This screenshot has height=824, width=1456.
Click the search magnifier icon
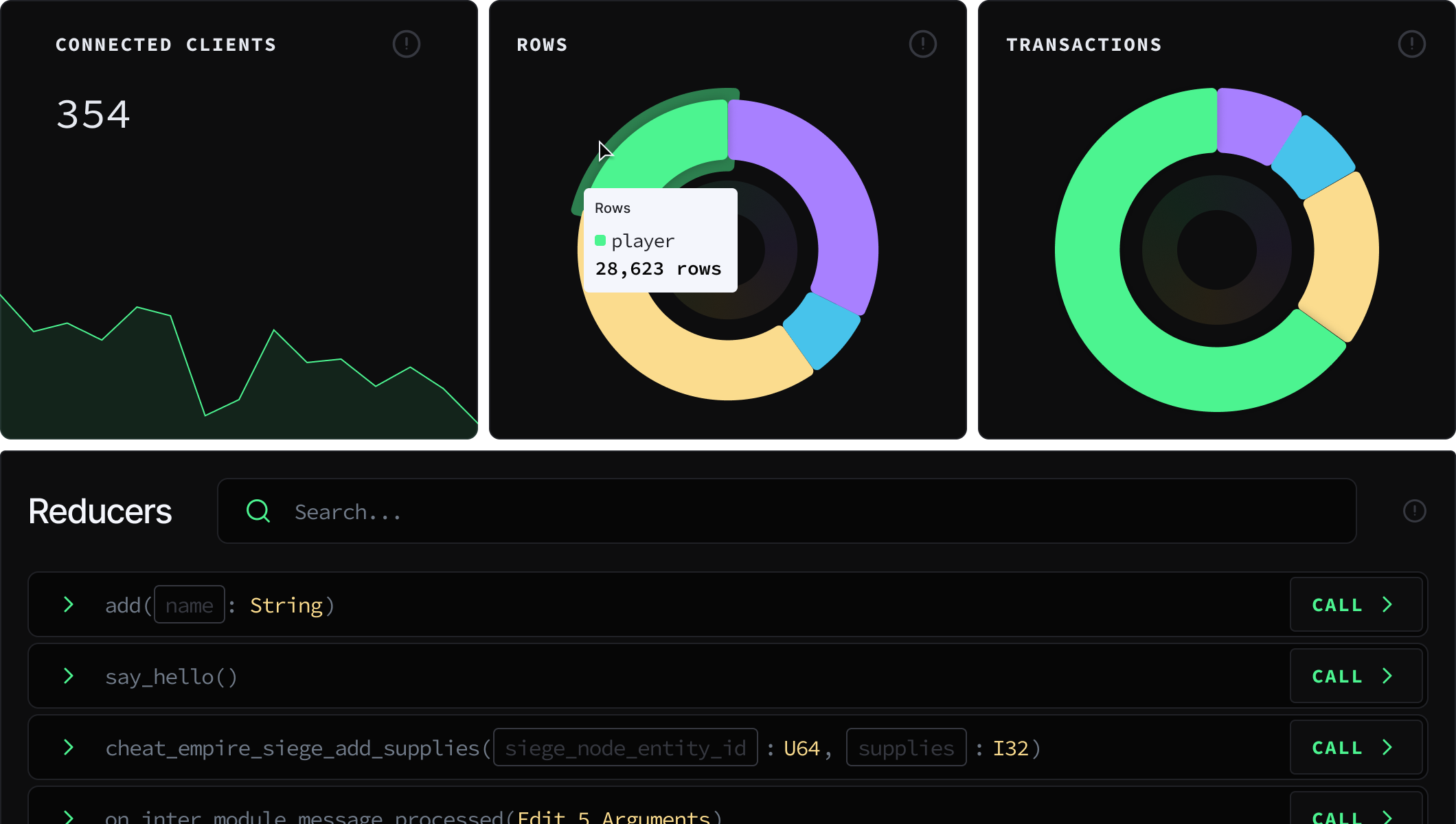tap(258, 511)
